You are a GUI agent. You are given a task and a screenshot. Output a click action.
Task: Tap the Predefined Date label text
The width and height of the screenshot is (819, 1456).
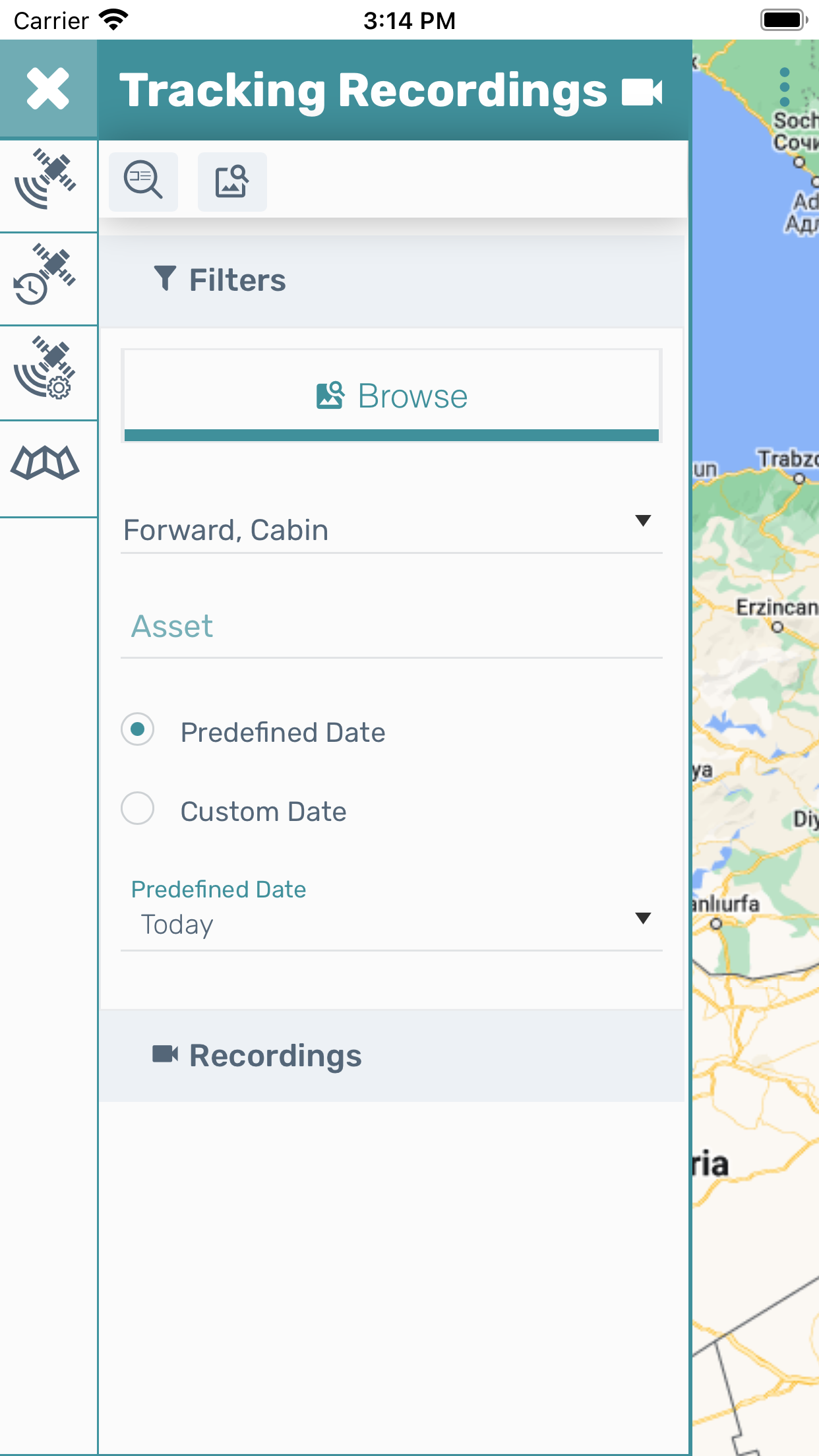click(x=282, y=733)
